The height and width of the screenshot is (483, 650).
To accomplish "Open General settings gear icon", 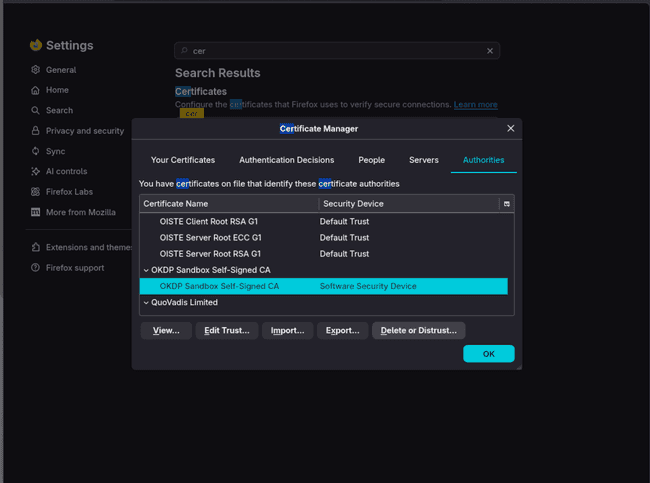I will [x=36, y=70].
